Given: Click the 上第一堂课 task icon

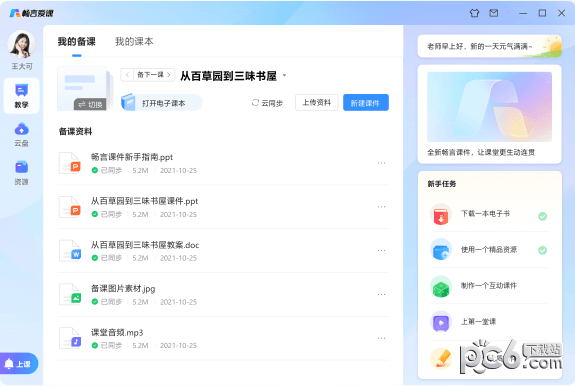Looking at the screenshot, I should 441,321.
